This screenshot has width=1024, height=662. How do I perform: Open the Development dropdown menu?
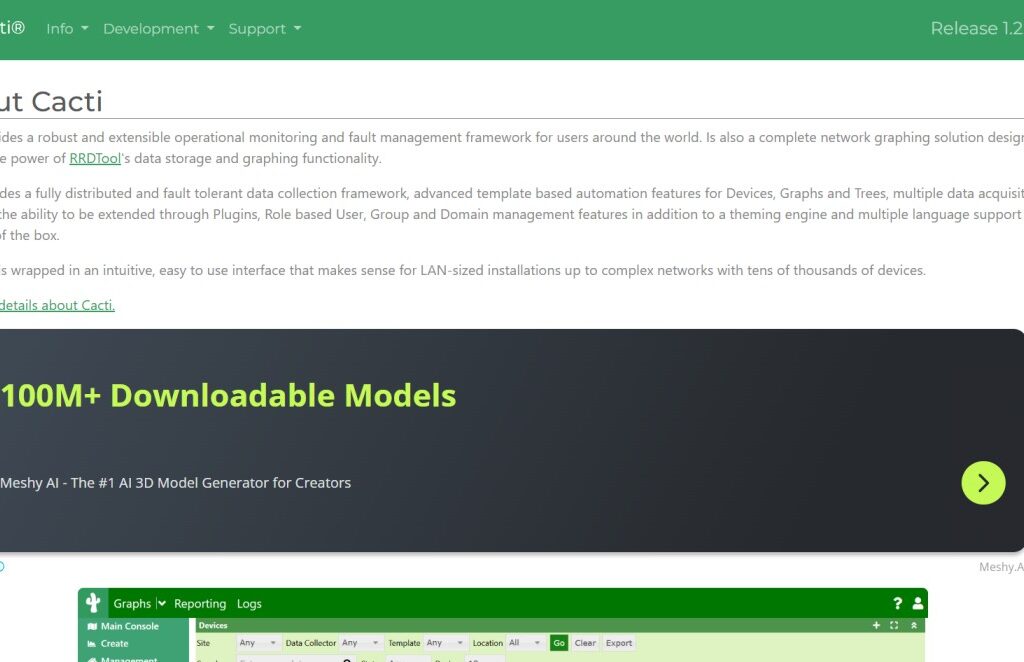pos(159,29)
